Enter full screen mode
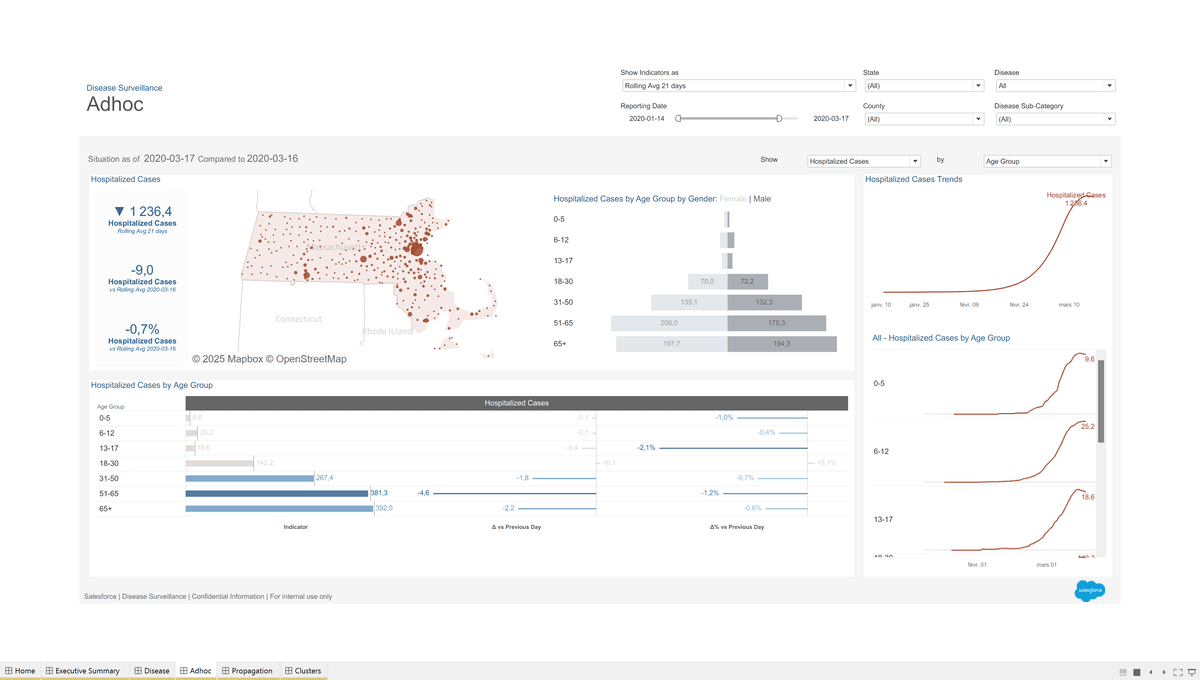The height and width of the screenshot is (680, 1200). pyautogui.click(x=1178, y=672)
